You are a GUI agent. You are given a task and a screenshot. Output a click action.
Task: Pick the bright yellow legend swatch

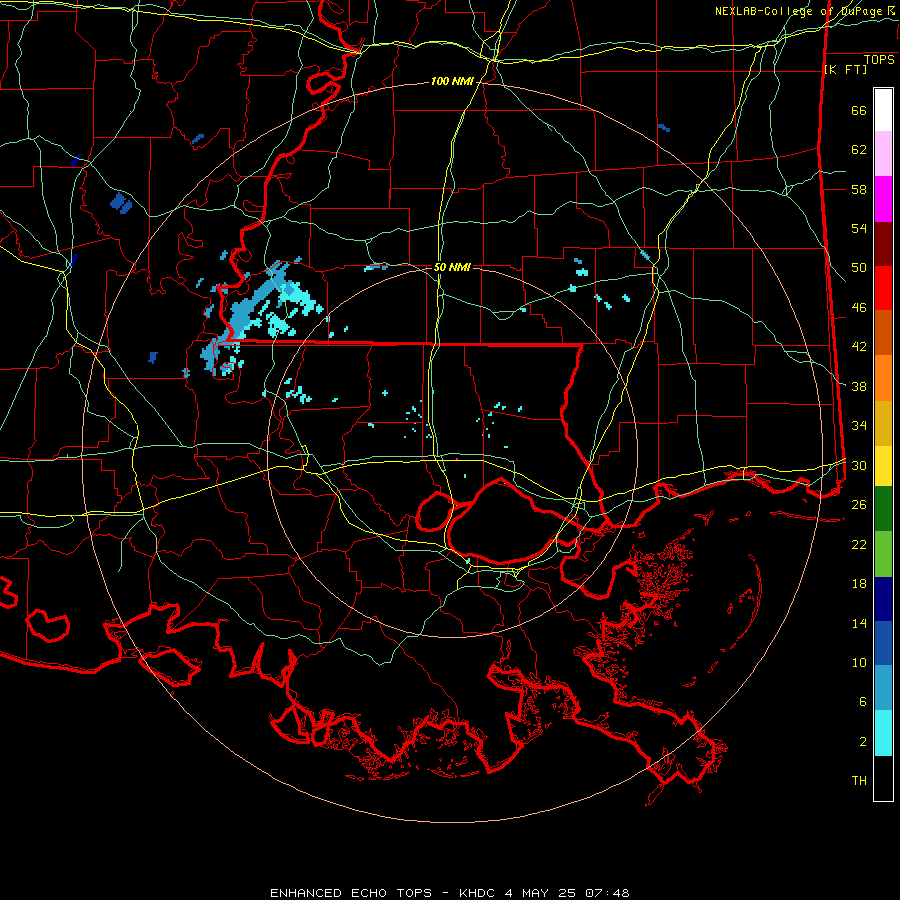tap(883, 466)
